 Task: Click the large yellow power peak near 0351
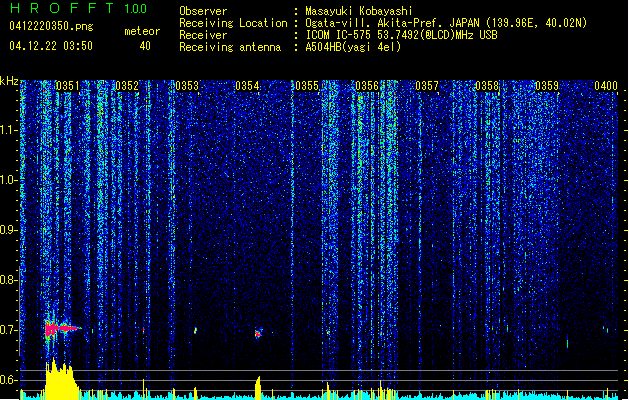click(61, 379)
